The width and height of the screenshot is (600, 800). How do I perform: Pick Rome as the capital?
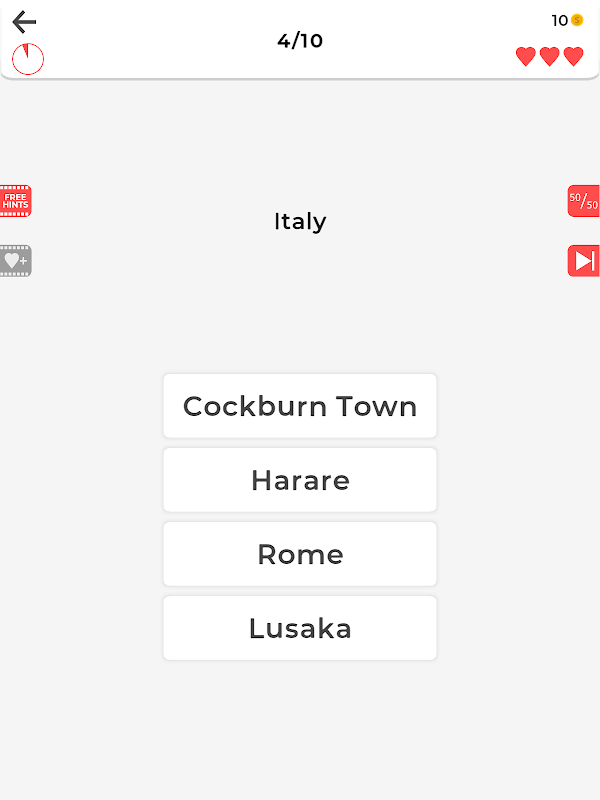(300, 554)
